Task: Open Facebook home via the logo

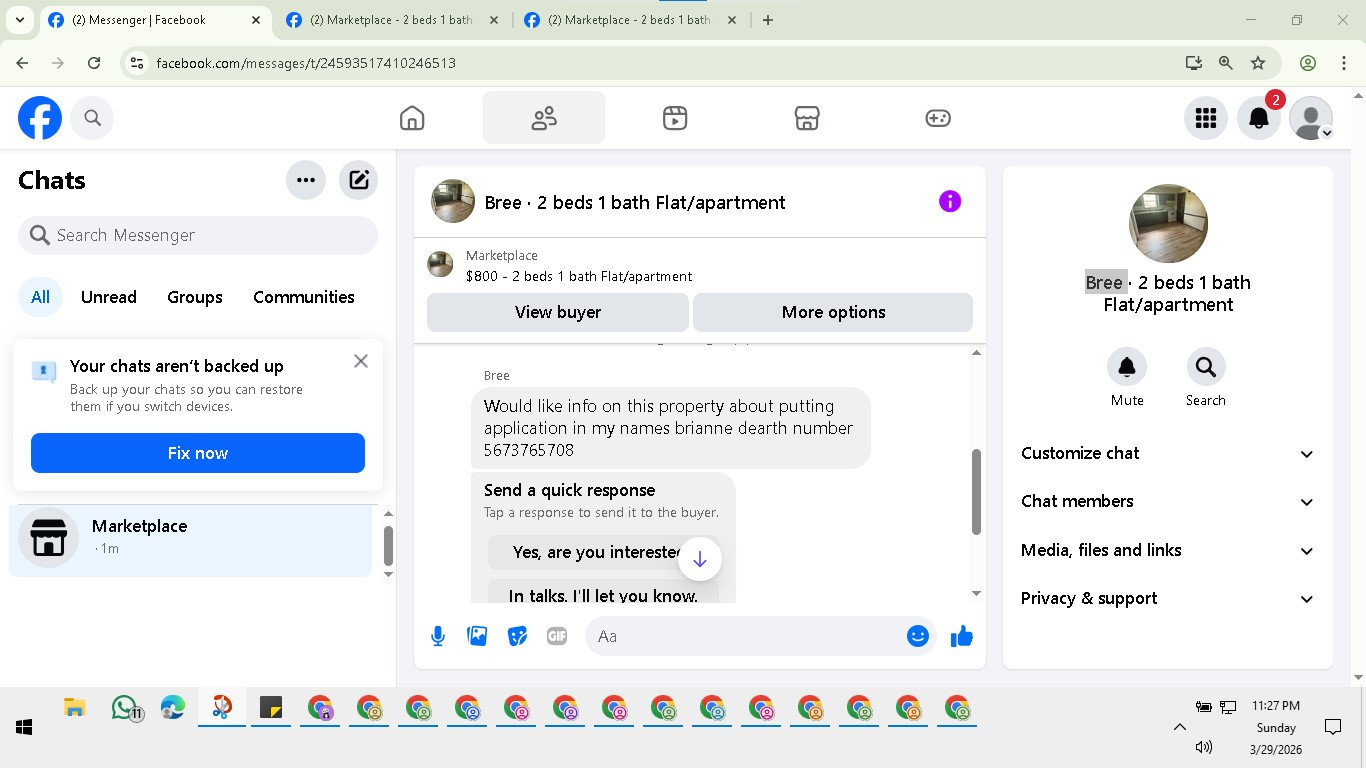Action: tap(40, 118)
